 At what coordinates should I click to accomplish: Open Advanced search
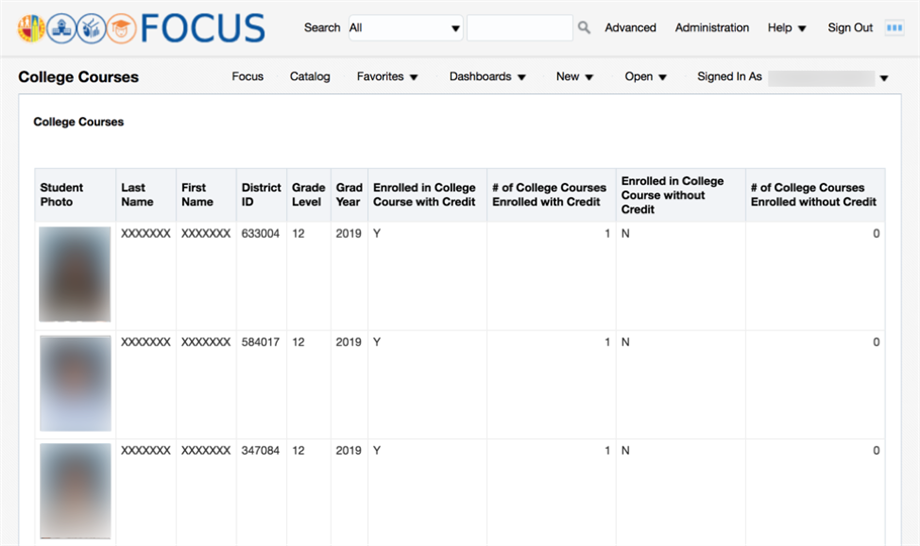coord(630,28)
